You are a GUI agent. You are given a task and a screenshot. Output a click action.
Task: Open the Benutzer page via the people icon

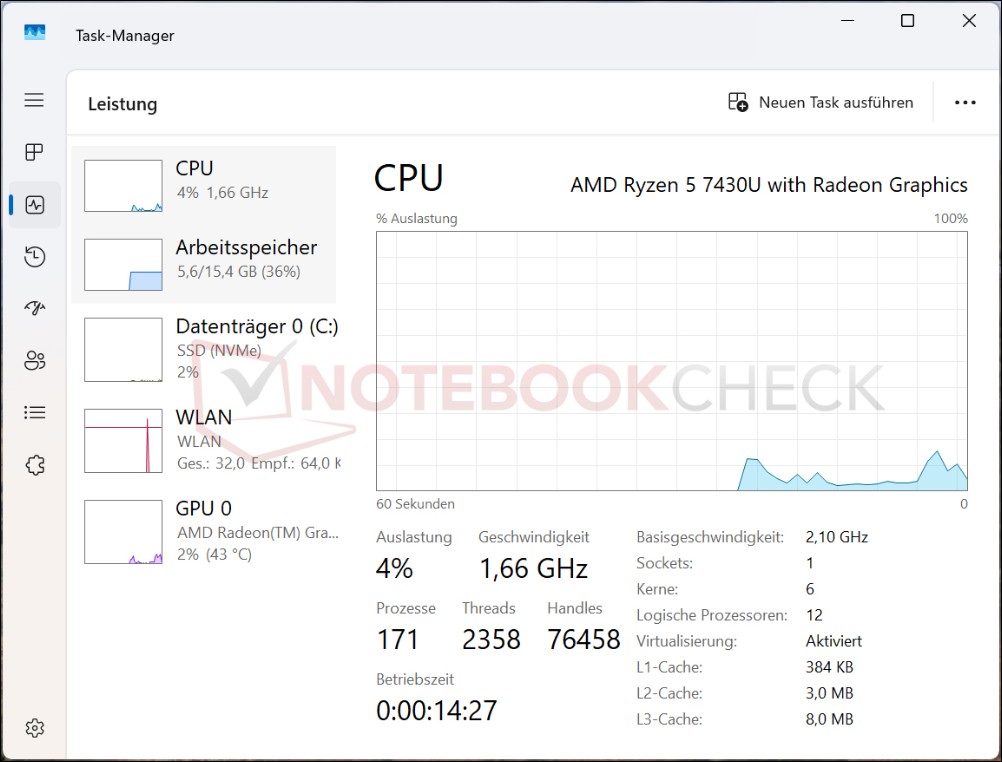tap(34, 361)
